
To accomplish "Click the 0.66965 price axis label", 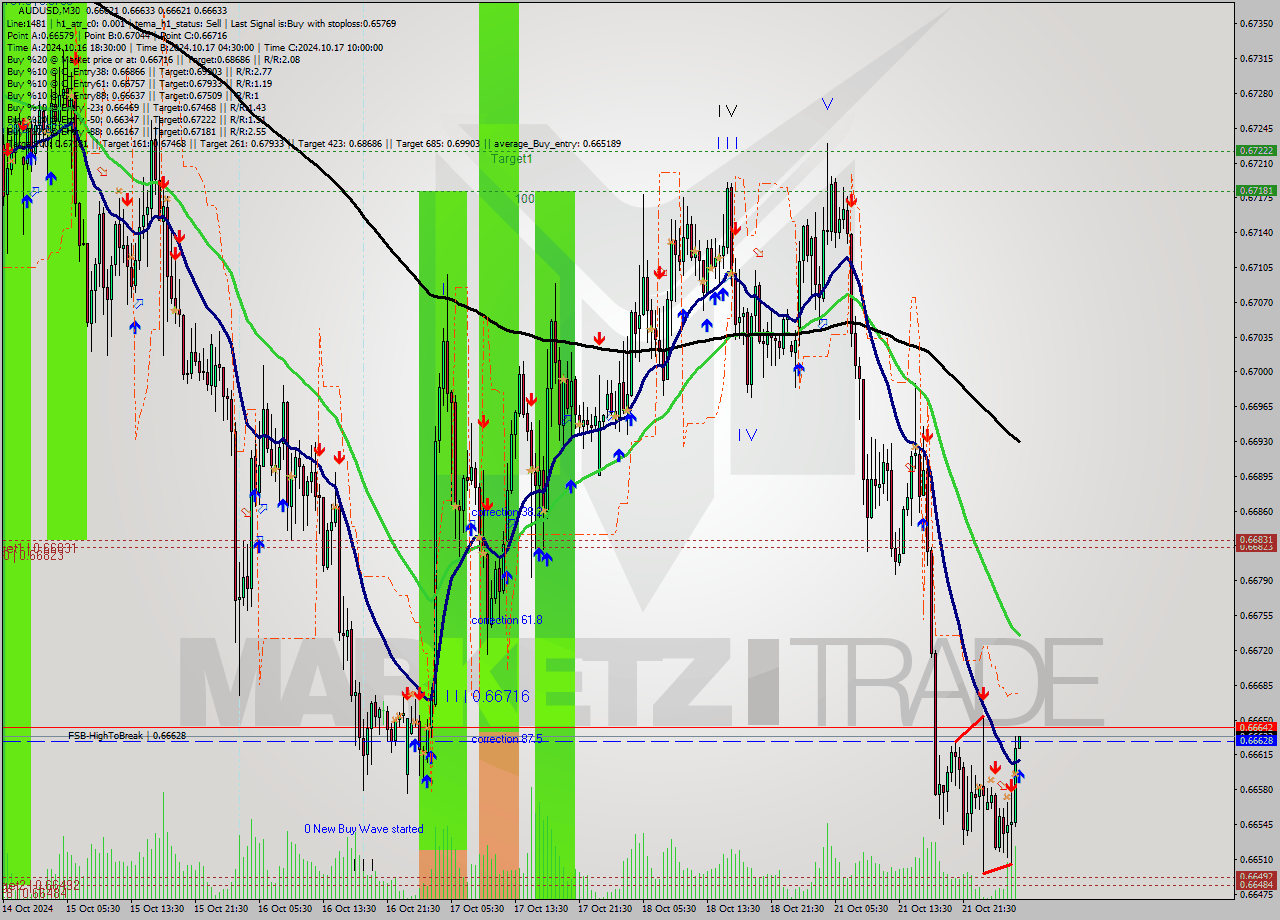I will coord(1256,406).
